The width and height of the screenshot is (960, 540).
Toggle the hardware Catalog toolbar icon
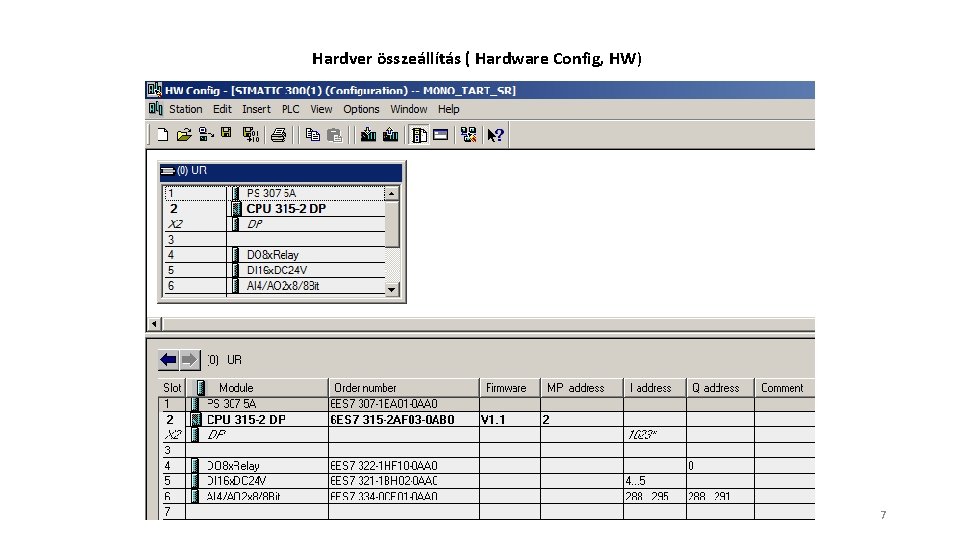419,135
